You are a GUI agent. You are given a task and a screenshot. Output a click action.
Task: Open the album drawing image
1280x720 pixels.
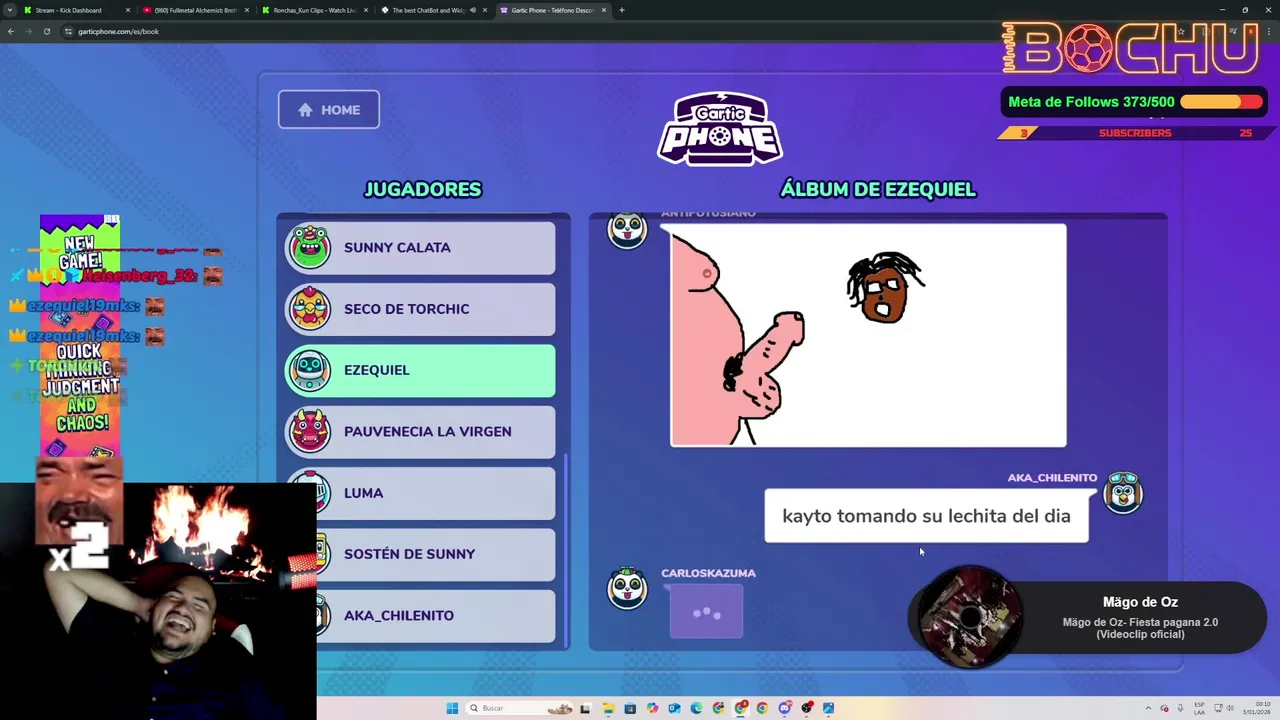pyautogui.click(x=868, y=335)
